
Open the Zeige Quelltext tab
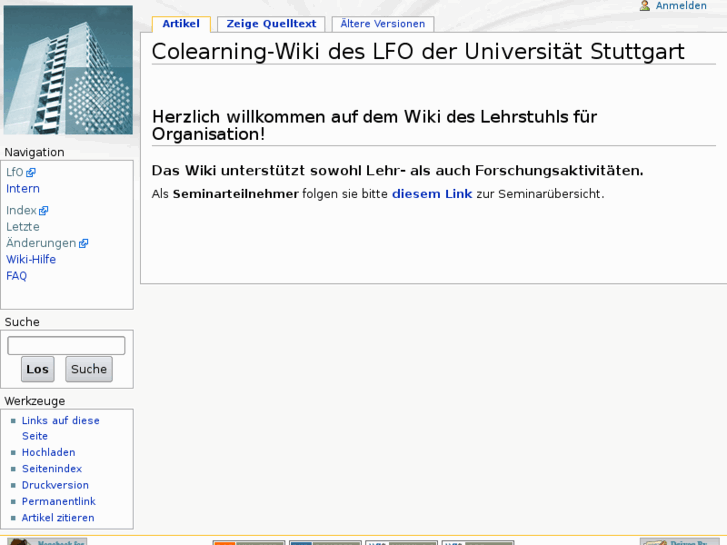pyautogui.click(x=271, y=24)
